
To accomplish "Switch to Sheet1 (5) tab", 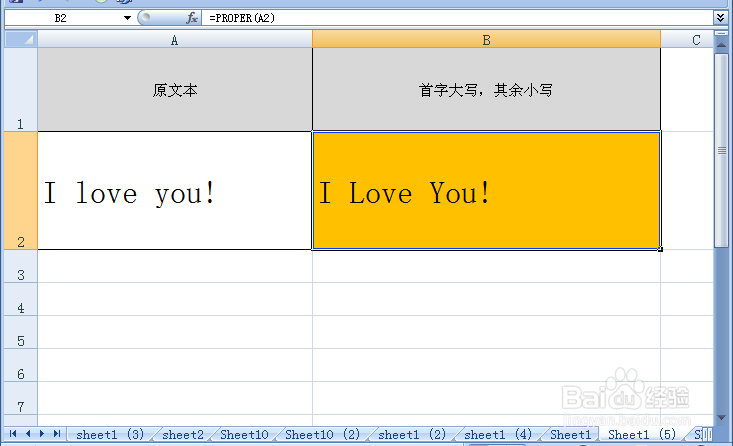I will coord(642,434).
